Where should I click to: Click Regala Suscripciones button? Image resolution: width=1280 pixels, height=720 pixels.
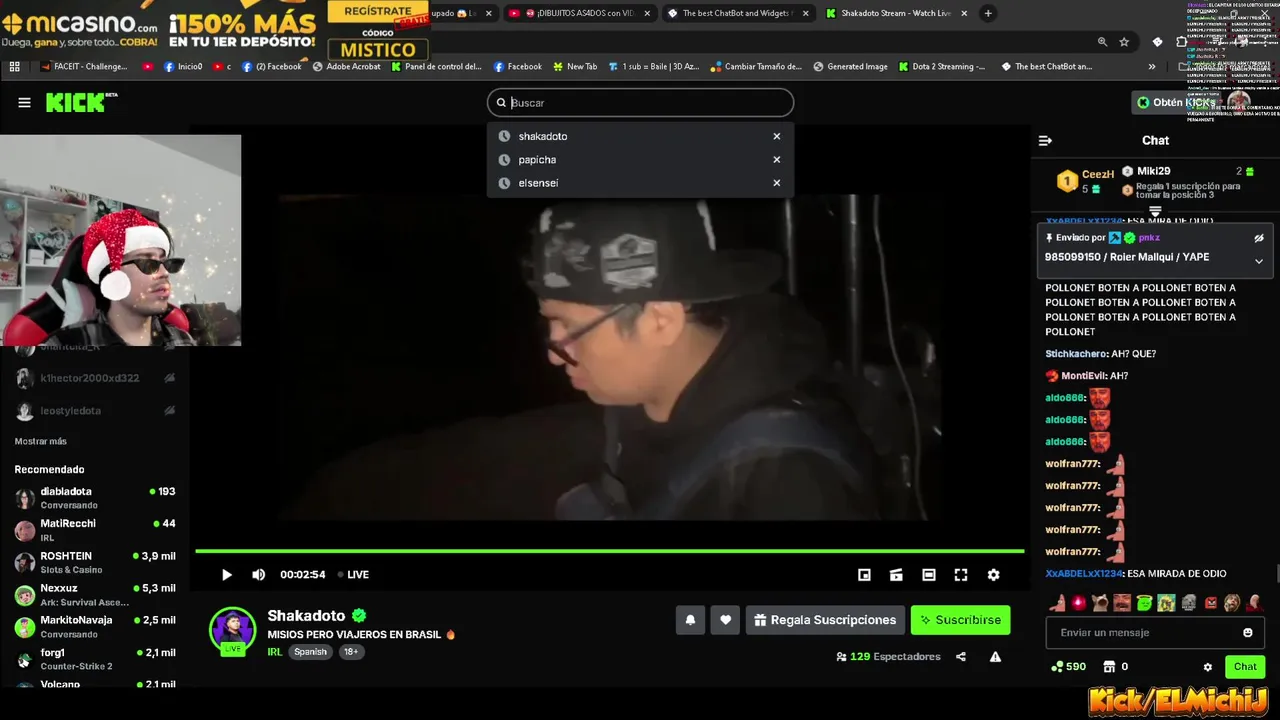pos(825,620)
